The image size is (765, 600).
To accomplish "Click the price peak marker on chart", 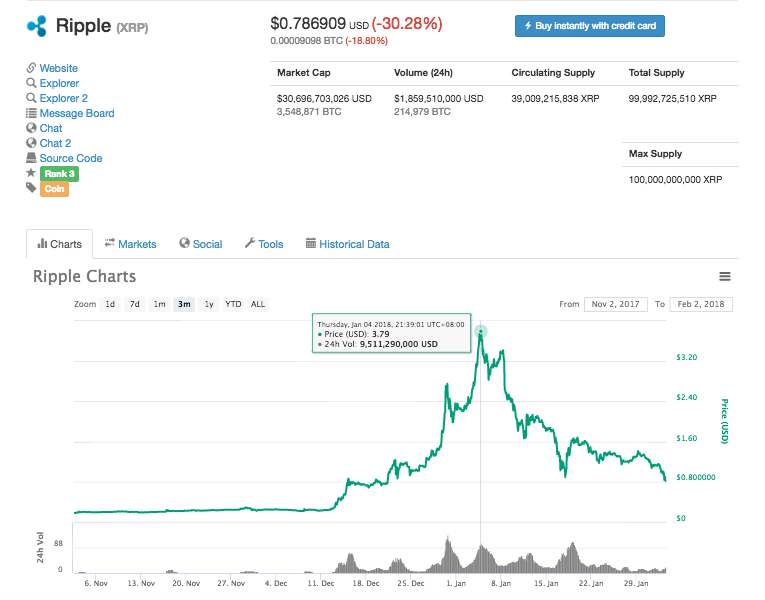I will click(481, 331).
